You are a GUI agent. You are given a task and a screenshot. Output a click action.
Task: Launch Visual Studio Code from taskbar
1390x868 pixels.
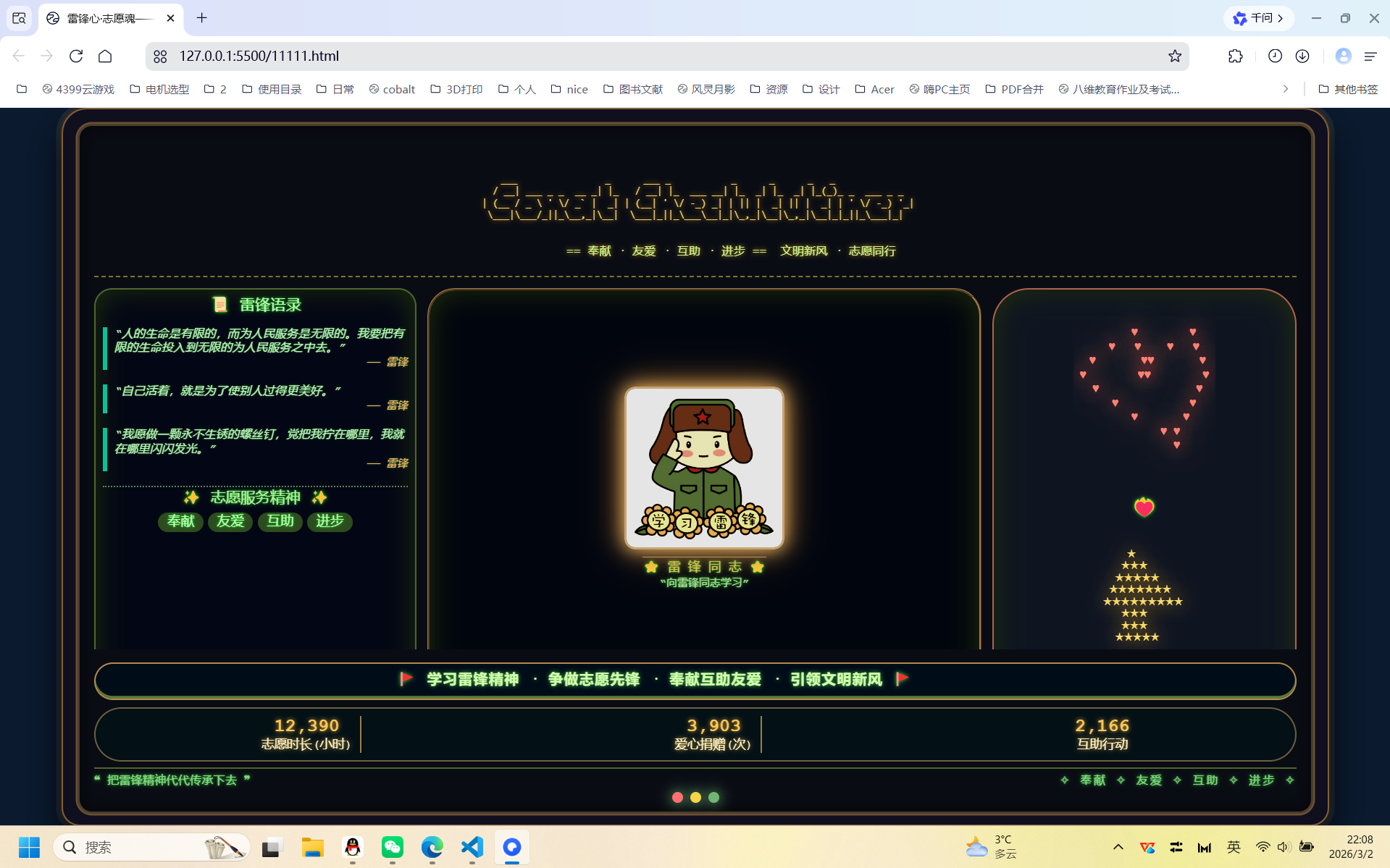[472, 846]
